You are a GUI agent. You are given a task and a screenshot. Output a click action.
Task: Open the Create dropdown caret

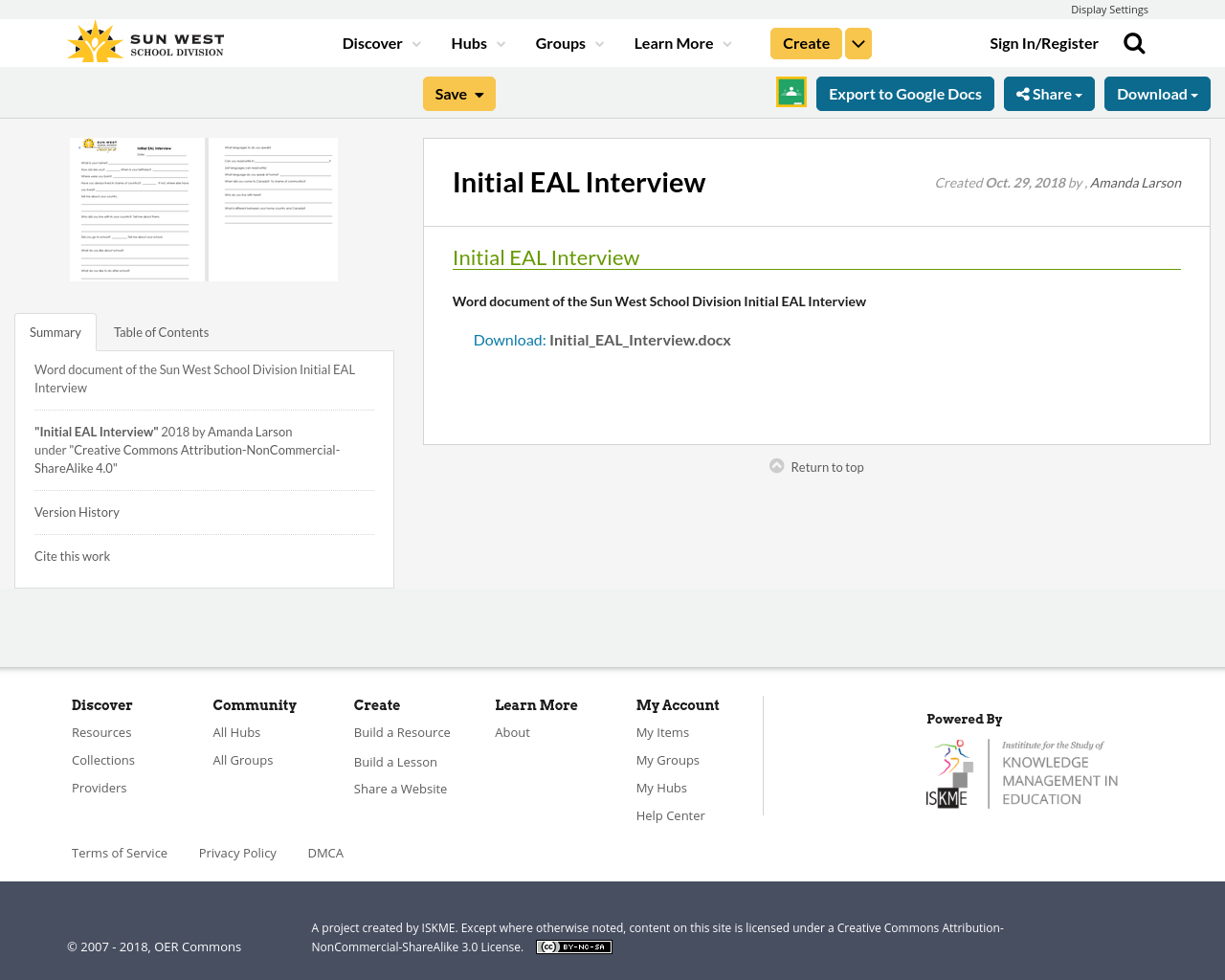[x=857, y=42]
